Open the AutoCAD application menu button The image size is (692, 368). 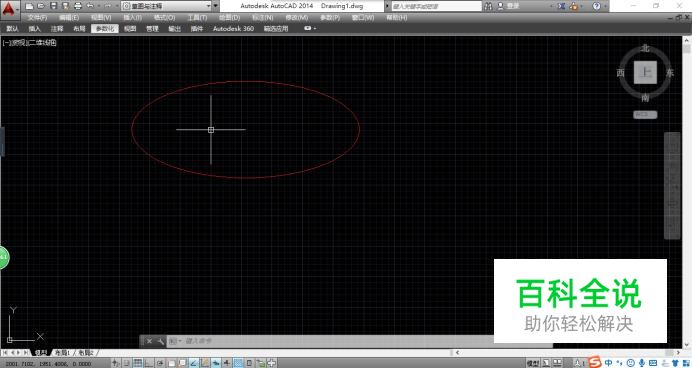[x=11, y=9]
